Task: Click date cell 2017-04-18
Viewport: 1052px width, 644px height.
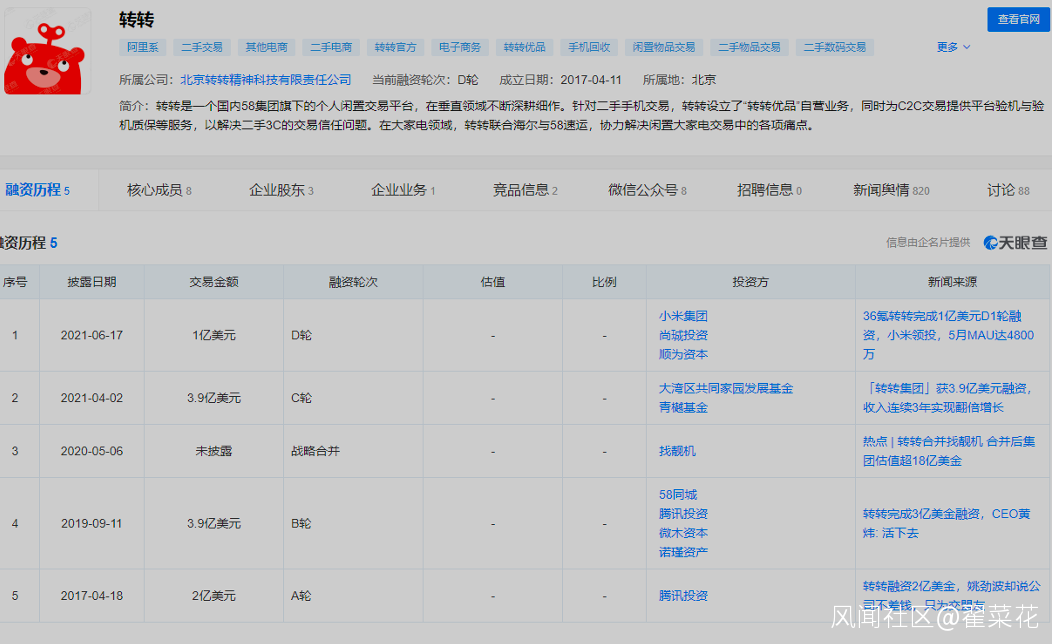Action: (92, 596)
